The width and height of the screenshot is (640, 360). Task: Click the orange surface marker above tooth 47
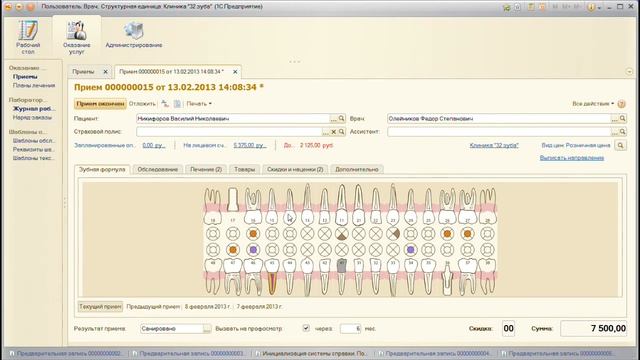(233, 249)
